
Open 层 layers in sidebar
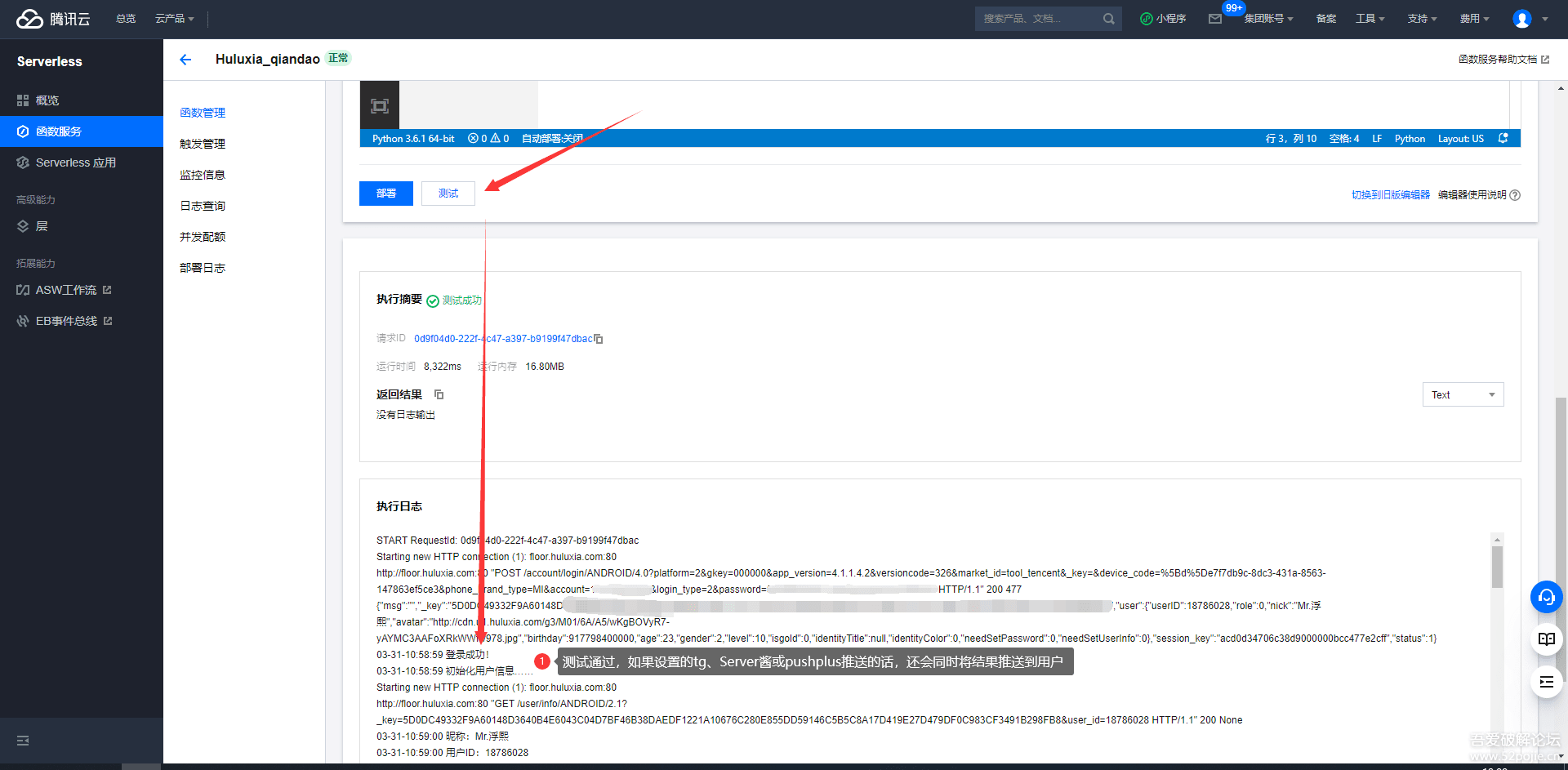coord(82,226)
